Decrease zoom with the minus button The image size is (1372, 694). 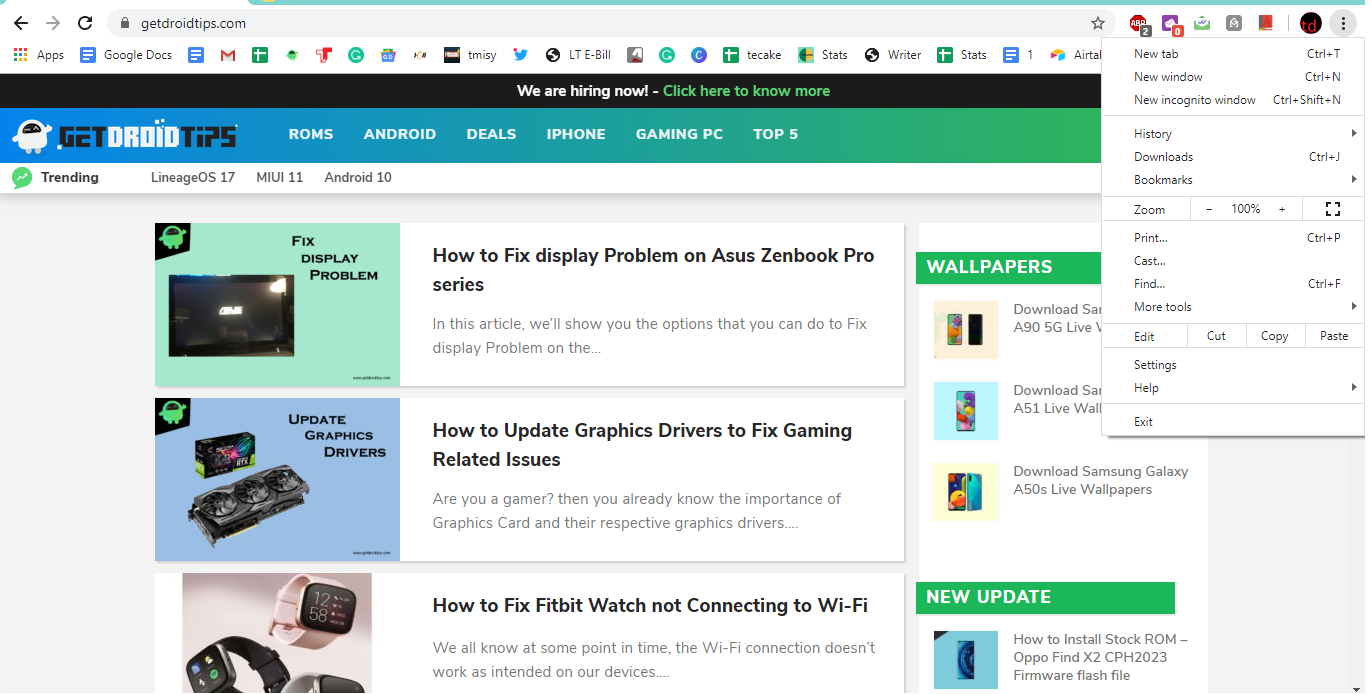coord(1209,209)
